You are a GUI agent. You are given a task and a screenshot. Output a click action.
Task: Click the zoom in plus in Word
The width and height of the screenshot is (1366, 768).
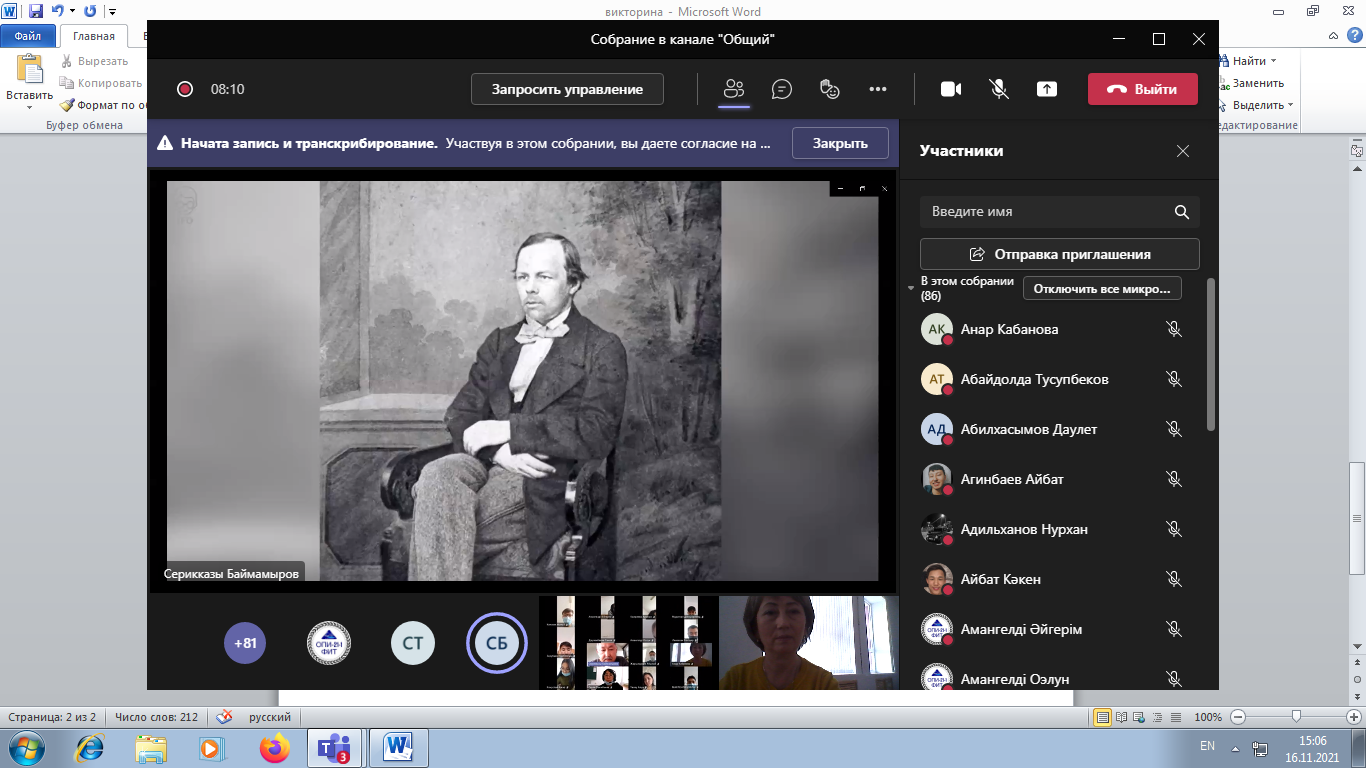pyautogui.click(x=1353, y=717)
